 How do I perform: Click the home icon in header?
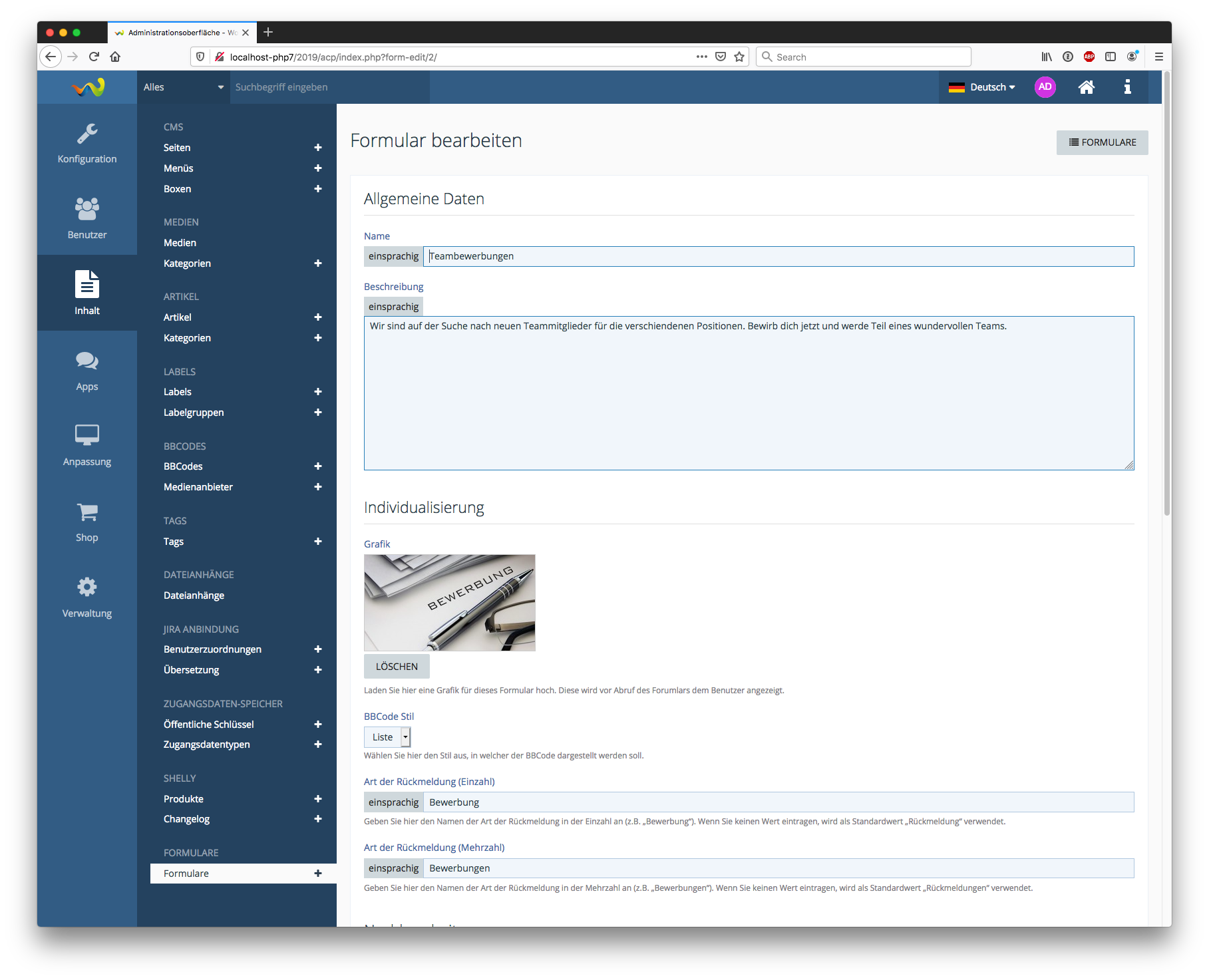pos(1086,87)
